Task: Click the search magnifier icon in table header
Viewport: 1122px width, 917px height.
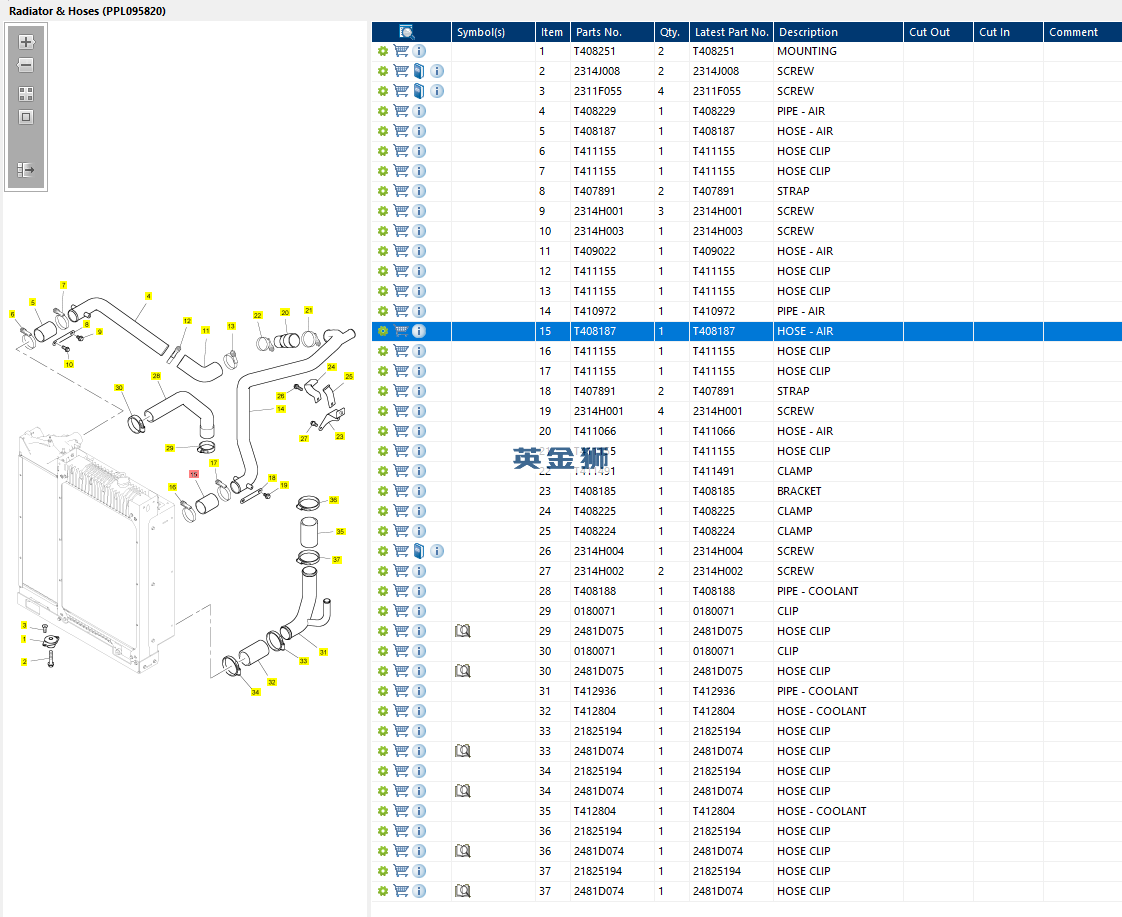Action: point(406,32)
